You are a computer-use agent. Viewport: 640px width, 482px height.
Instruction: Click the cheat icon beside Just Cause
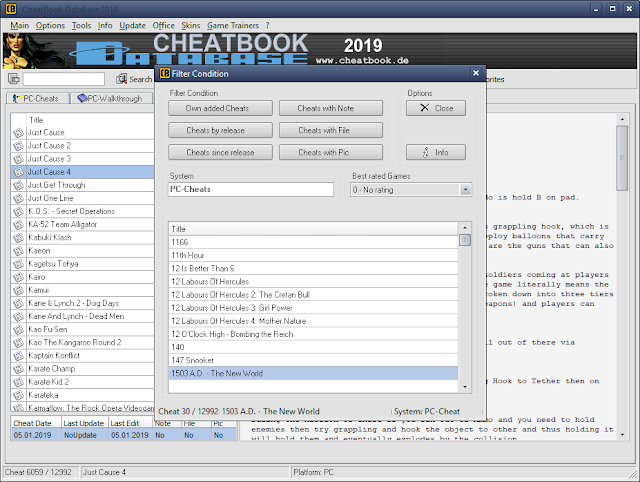coord(18,133)
